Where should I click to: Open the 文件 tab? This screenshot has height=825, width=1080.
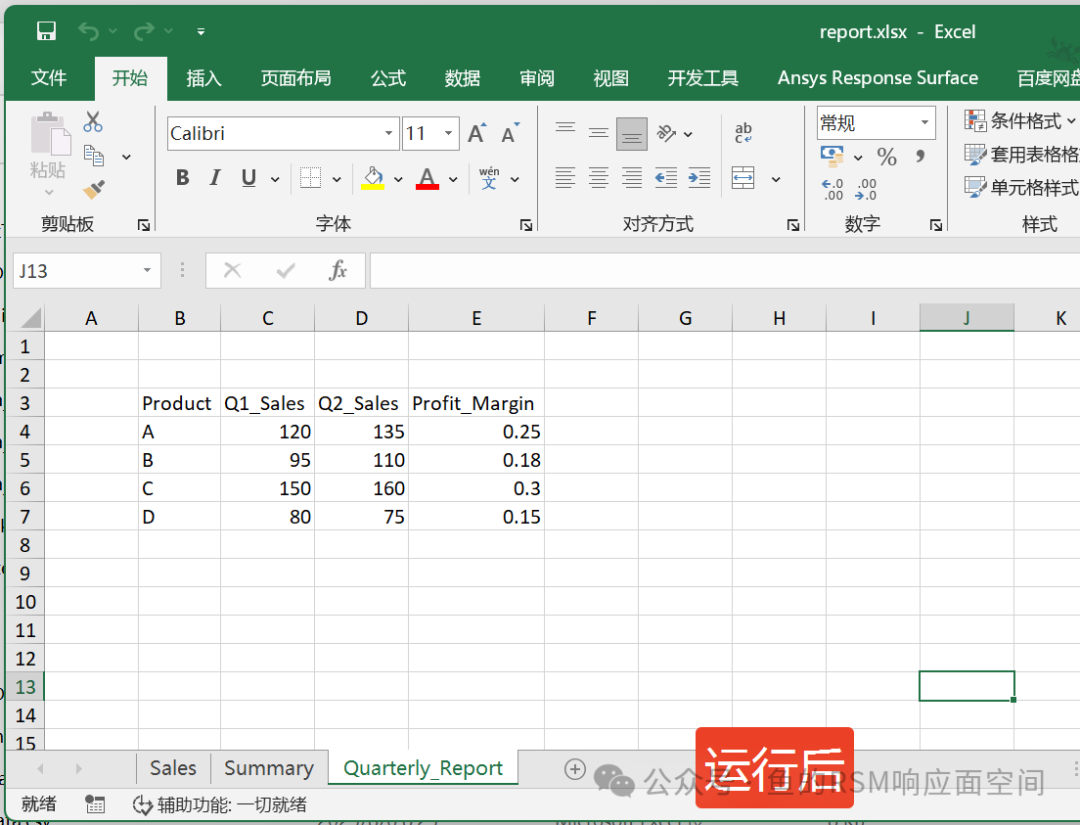tap(49, 78)
